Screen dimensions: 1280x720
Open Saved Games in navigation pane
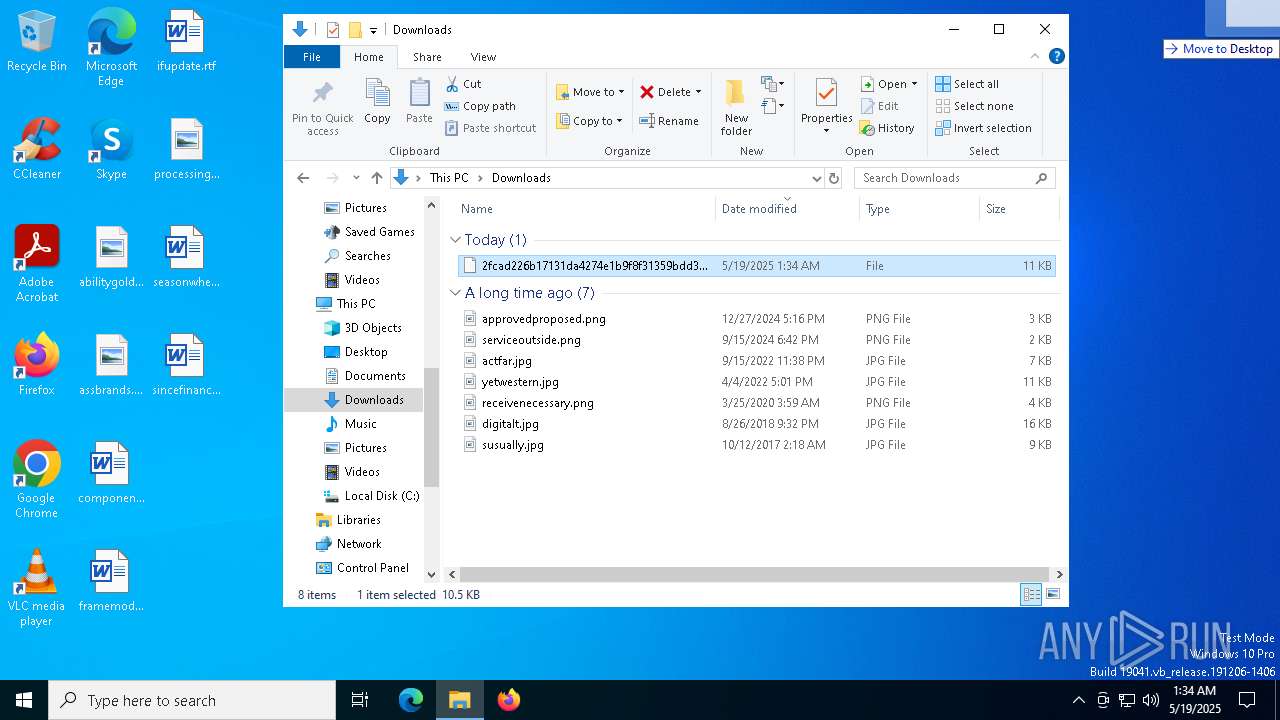369,232
